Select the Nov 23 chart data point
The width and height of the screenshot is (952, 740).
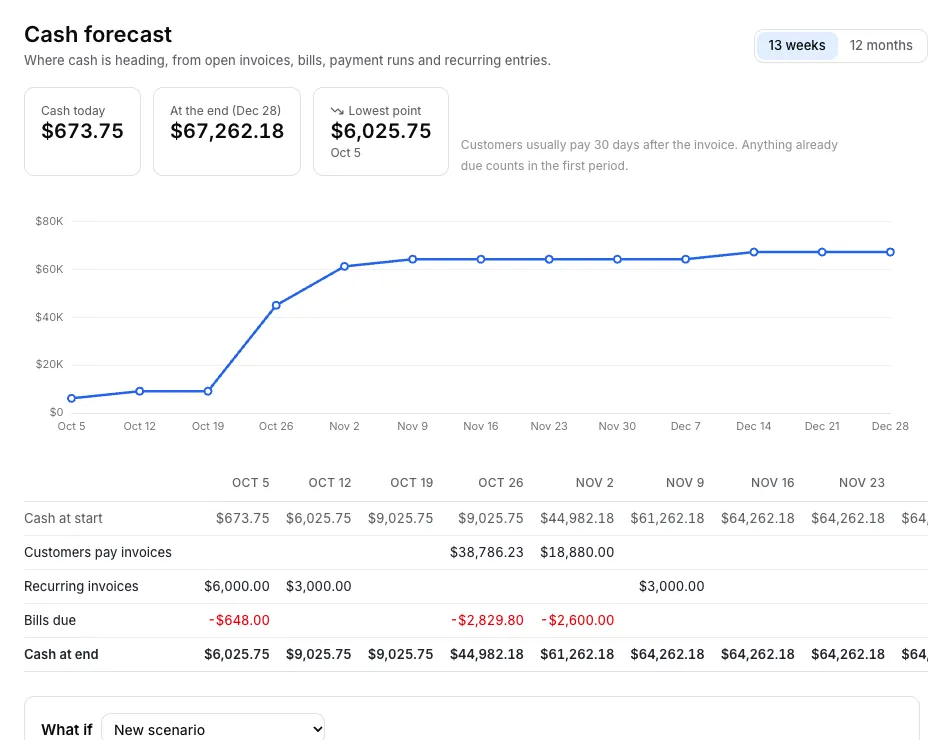[x=549, y=259]
